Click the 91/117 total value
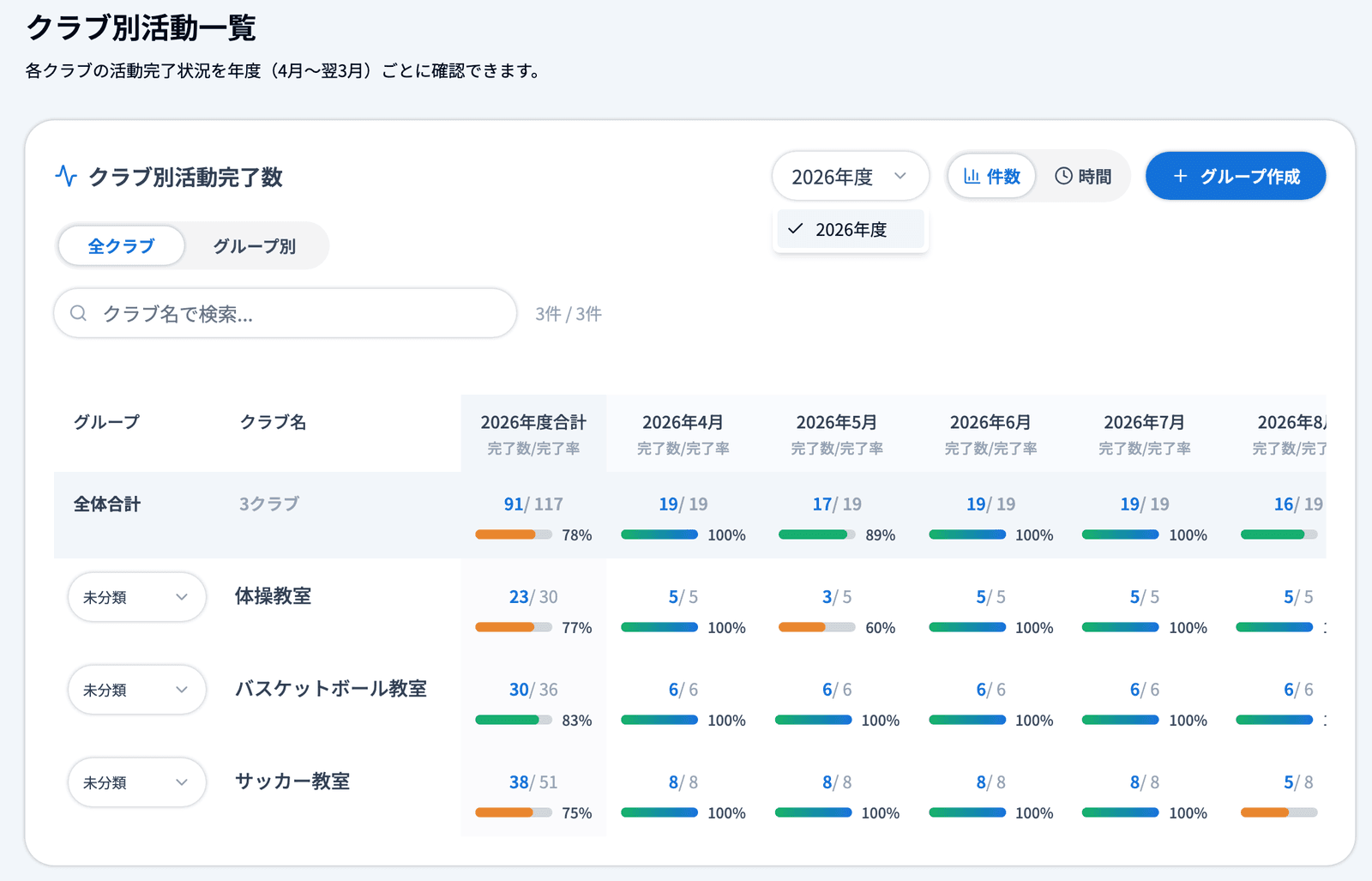Screen dimensions: 1372x881 tap(533, 504)
